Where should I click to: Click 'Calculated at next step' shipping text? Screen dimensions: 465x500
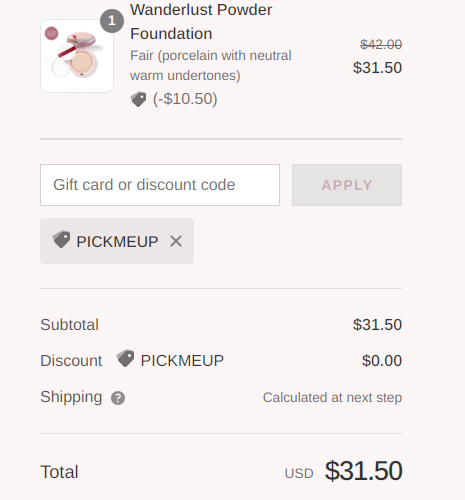tap(332, 397)
